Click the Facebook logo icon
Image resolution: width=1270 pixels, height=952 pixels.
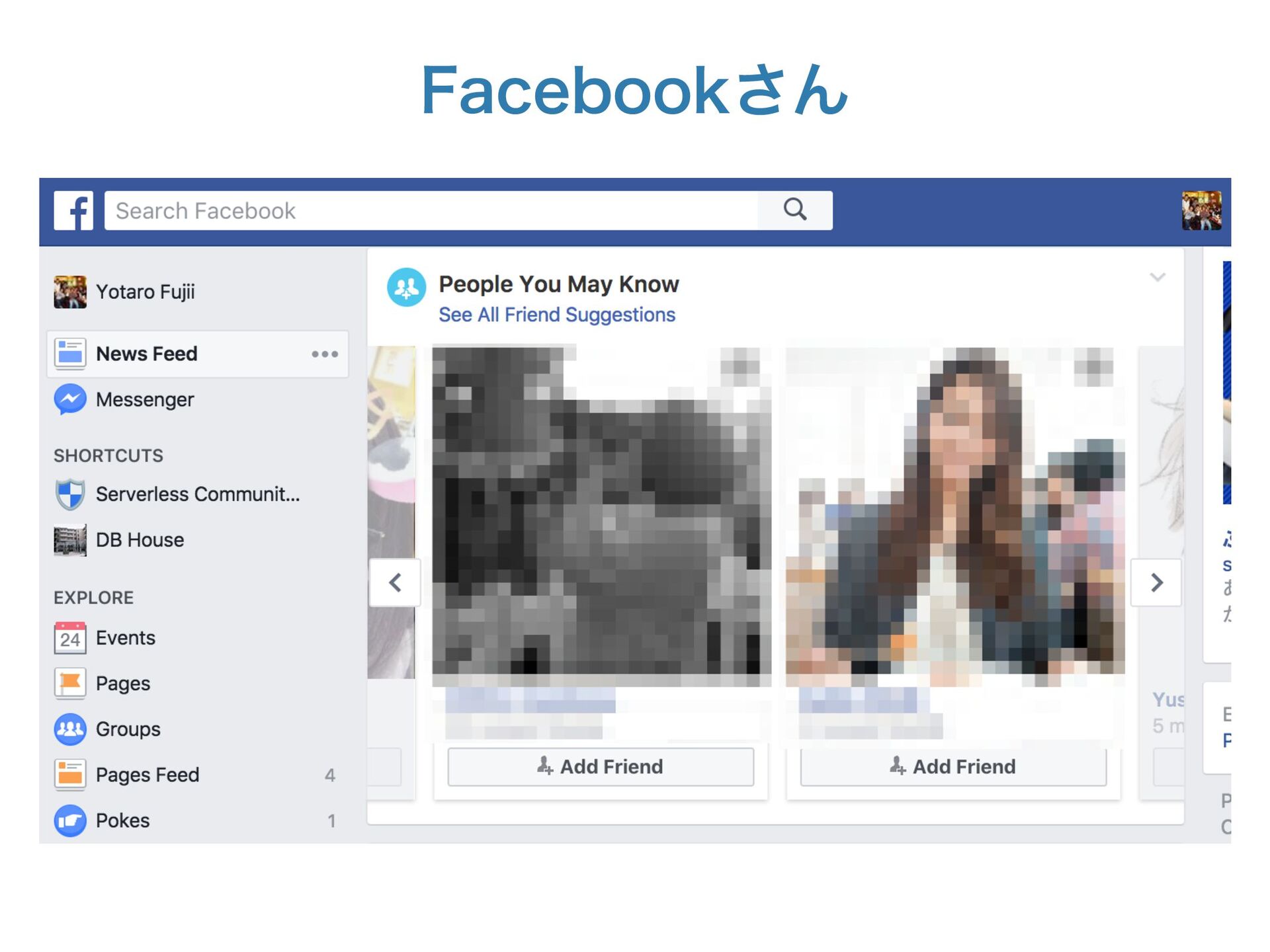(x=73, y=211)
